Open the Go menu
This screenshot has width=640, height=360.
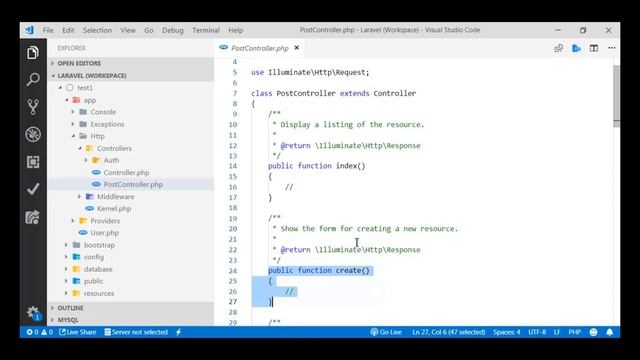149,30
